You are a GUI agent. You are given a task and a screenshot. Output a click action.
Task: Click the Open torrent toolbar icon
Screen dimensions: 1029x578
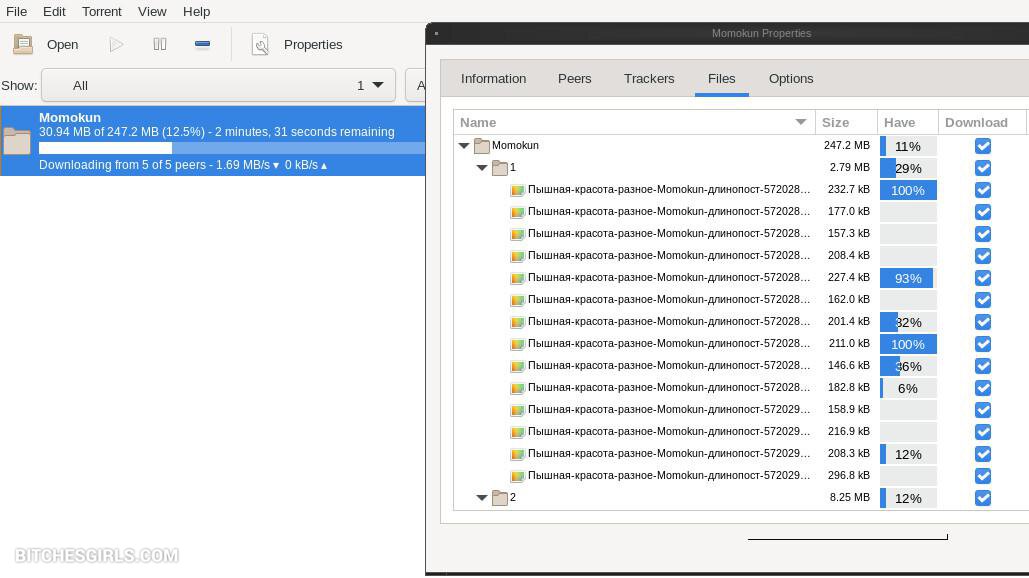(x=23, y=44)
